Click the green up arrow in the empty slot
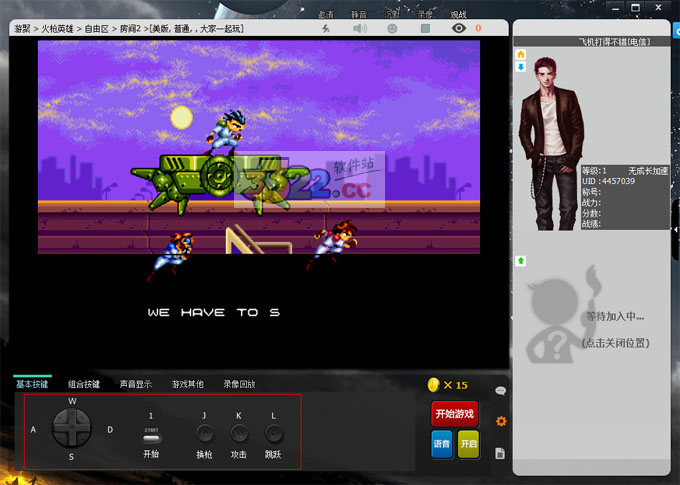This screenshot has height=485, width=680. pyautogui.click(x=521, y=261)
